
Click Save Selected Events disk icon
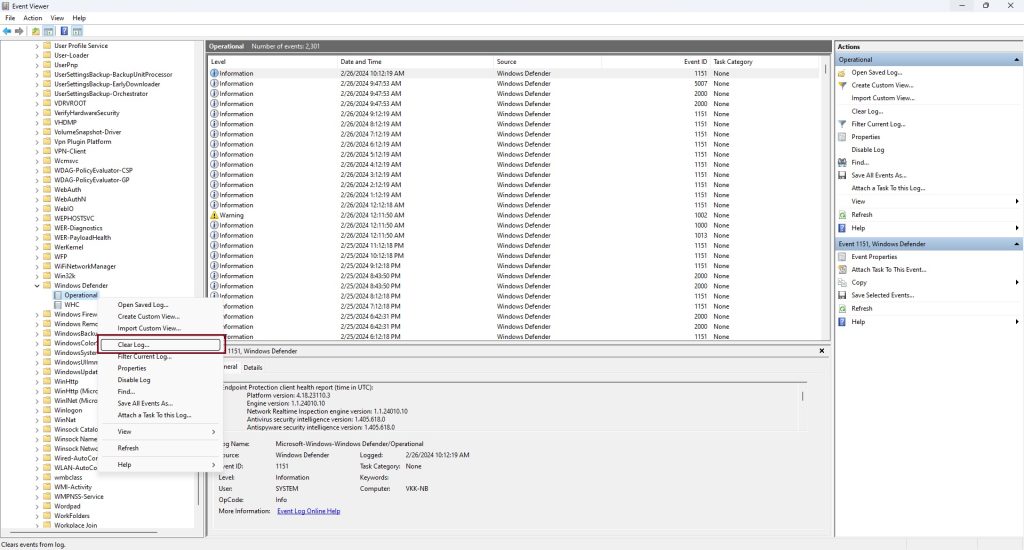tap(842, 295)
